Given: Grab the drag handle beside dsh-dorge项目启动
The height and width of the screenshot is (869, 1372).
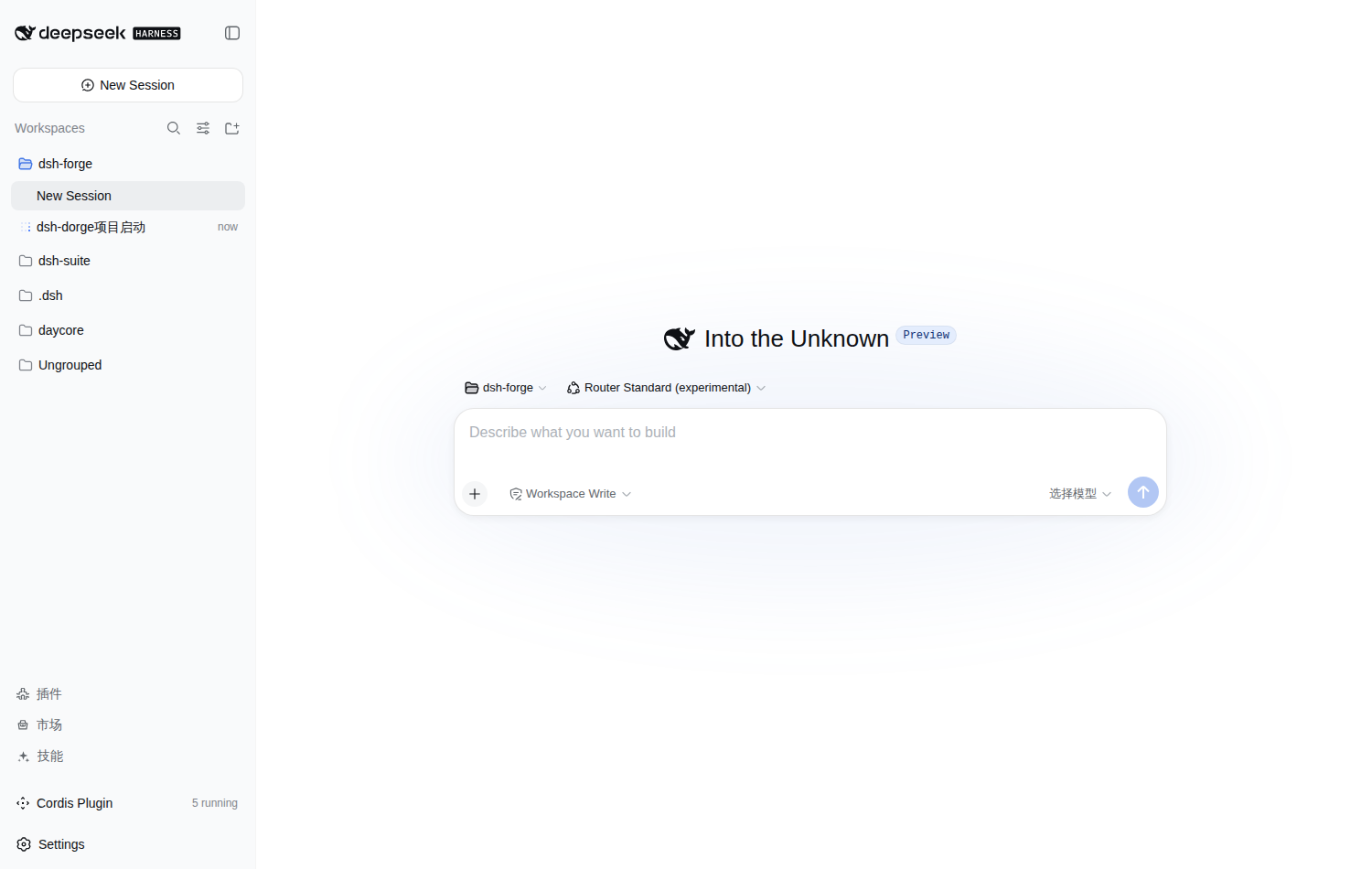Looking at the screenshot, I should [x=26, y=227].
